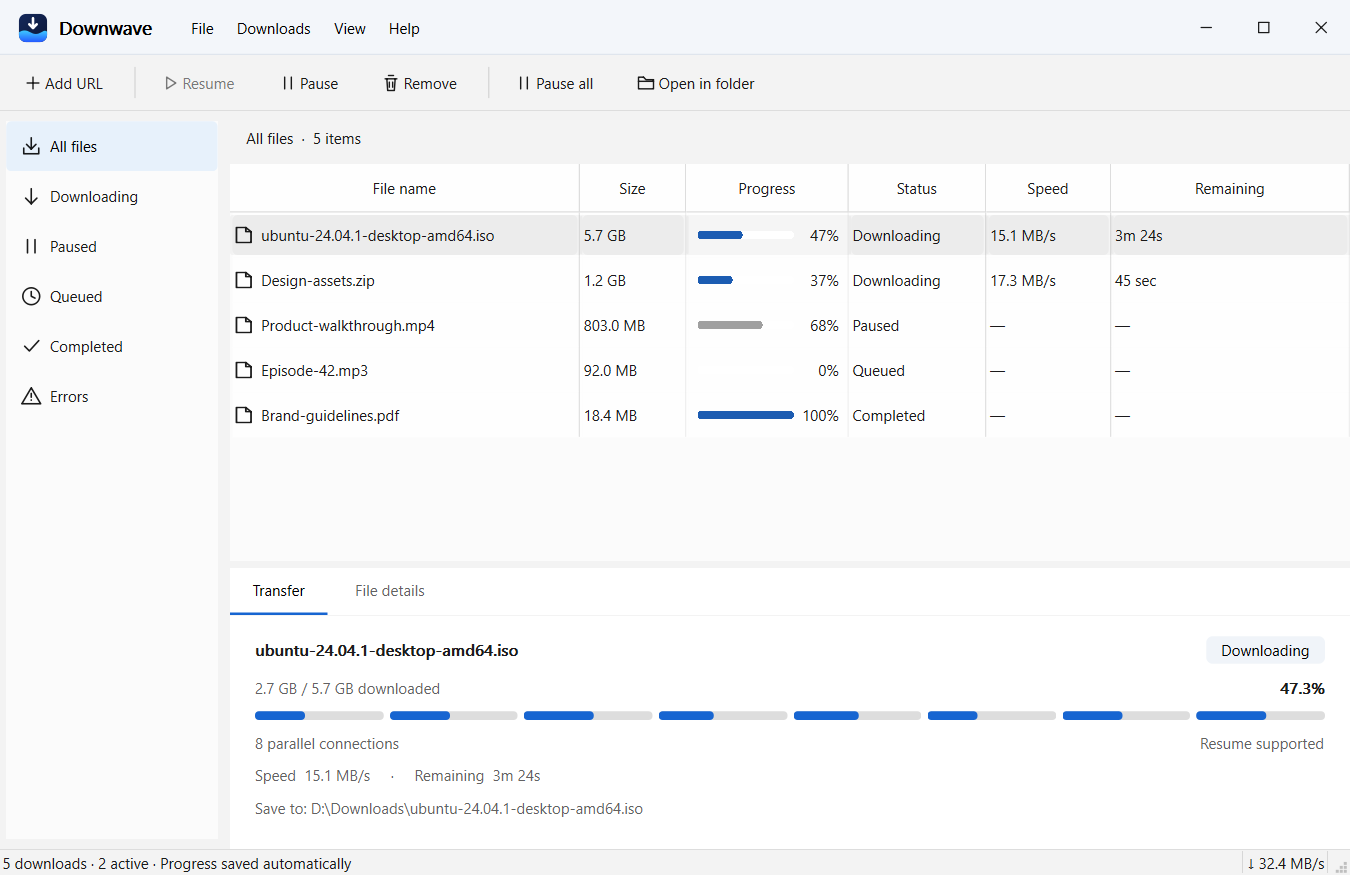This screenshot has height=875, width=1350.
Task: Sort by the Speed column header
Action: pyautogui.click(x=1048, y=189)
